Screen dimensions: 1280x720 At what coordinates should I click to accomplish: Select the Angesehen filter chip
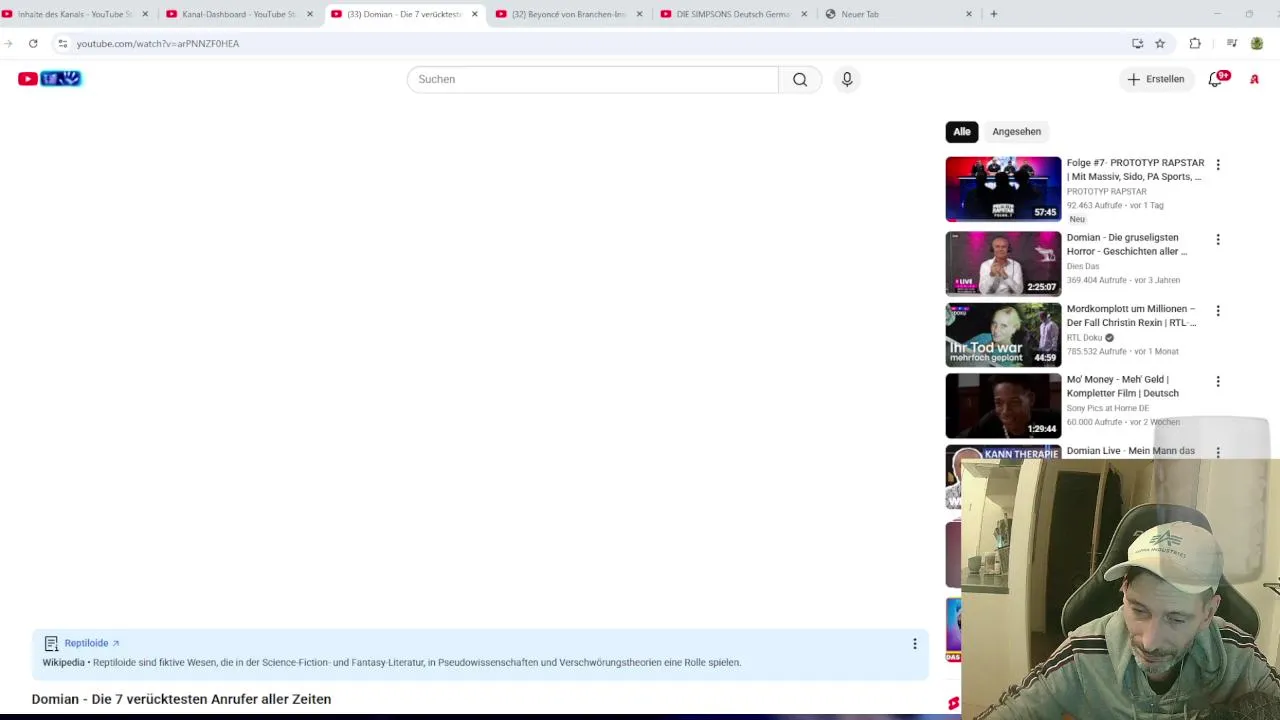[x=1016, y=131]
